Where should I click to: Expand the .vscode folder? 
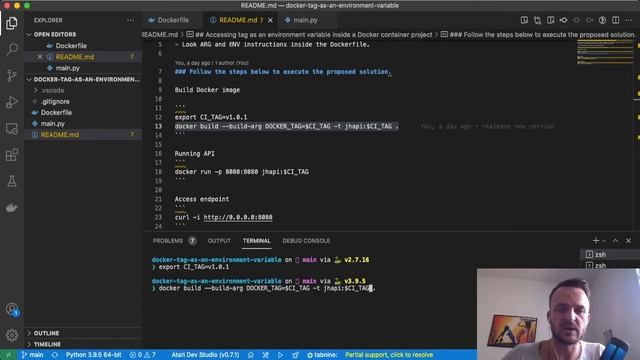tap(52, 90)
